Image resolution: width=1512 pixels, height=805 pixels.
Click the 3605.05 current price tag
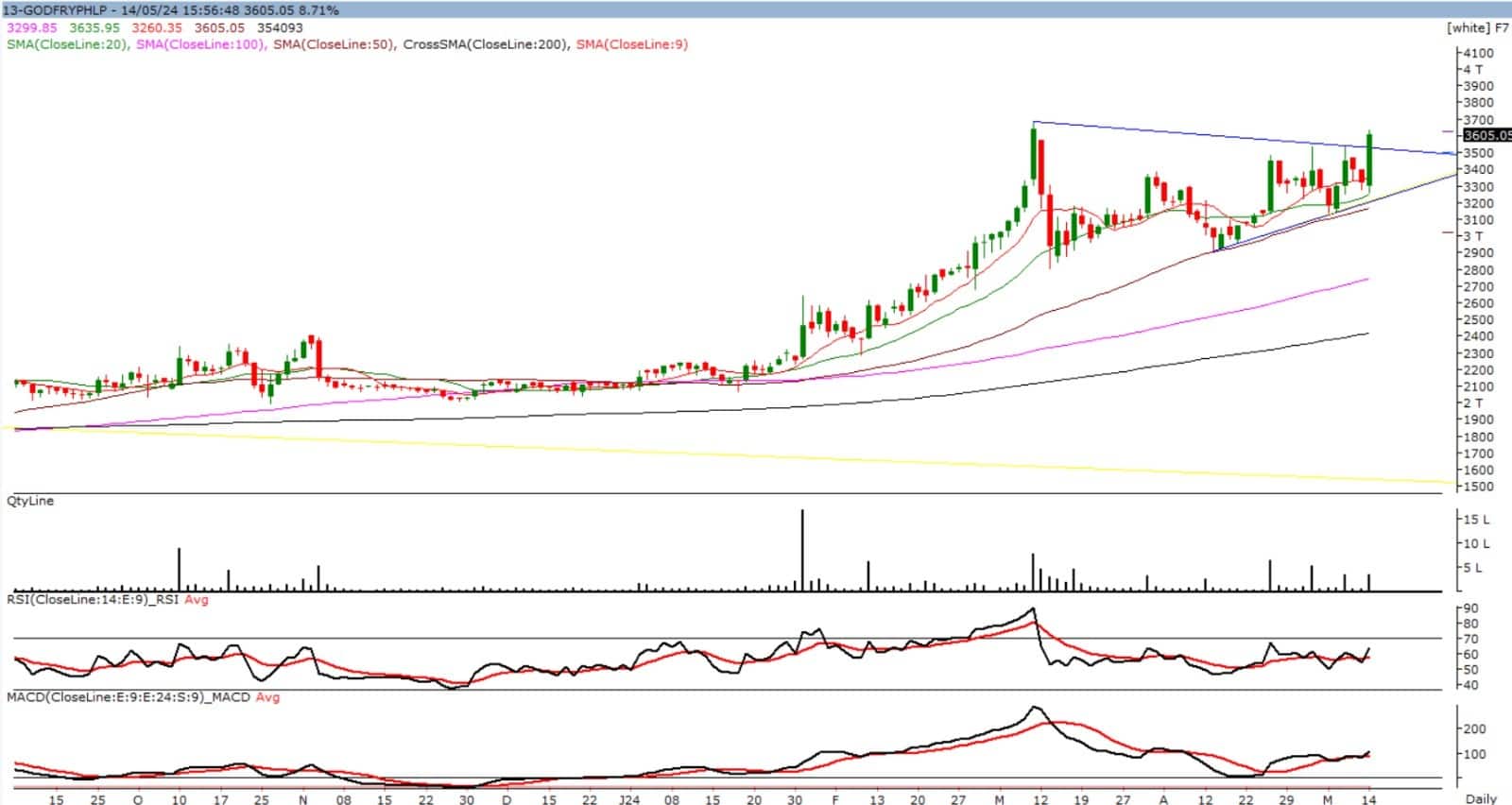[1486, 135]
